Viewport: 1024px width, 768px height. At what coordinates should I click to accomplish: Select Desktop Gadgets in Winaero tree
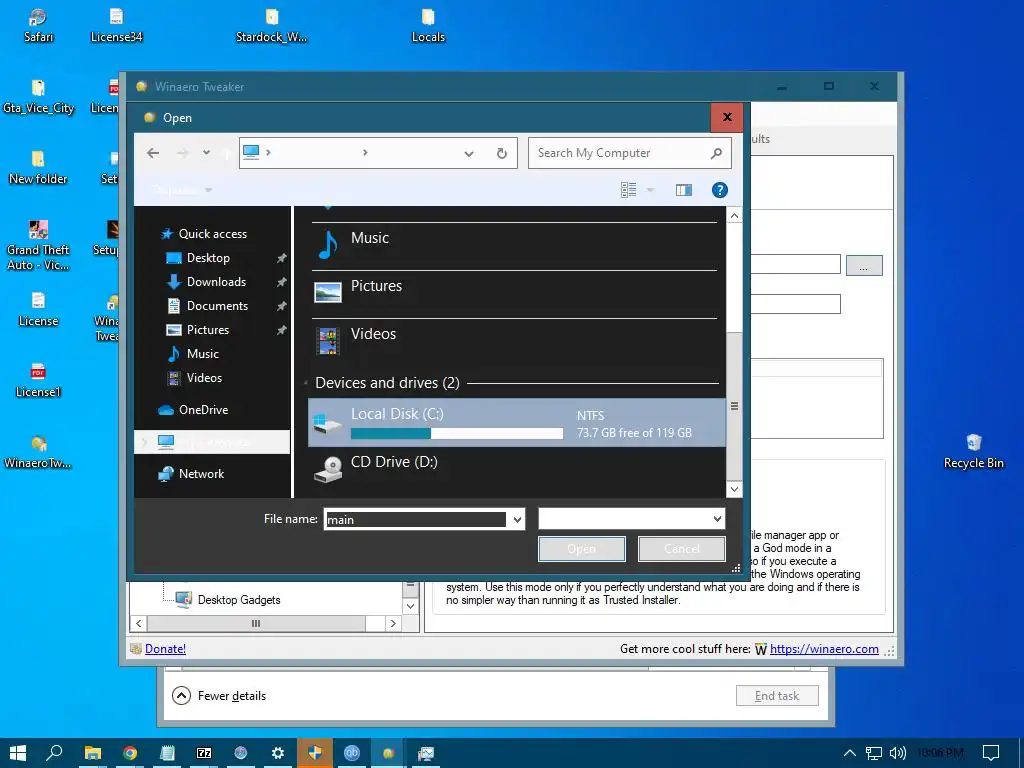pyautogui.click(x=238, y=600)
